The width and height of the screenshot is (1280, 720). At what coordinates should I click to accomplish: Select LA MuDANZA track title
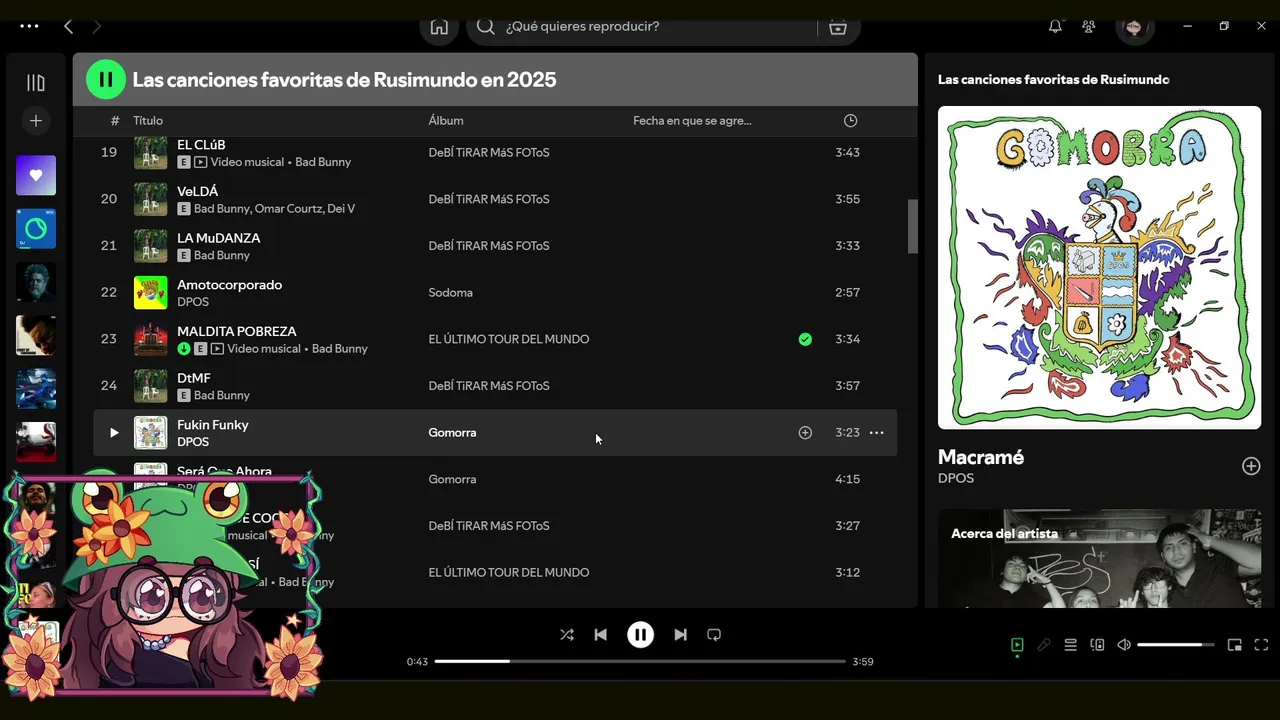(x=219, y=238)
